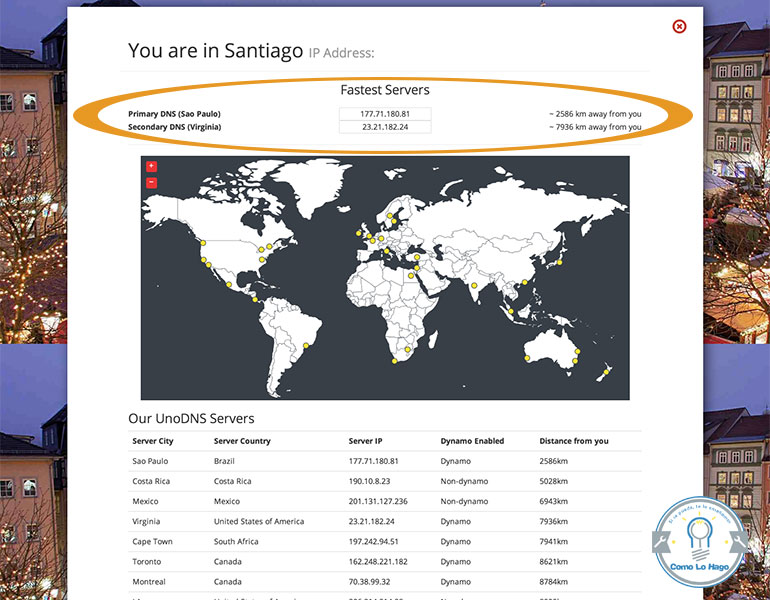
Task: Click the Dynamo Enabled column header
Action: (472, 441)
